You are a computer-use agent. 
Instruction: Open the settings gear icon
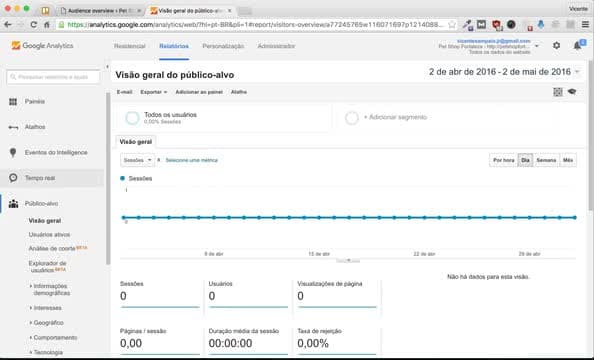pos(556,46)
